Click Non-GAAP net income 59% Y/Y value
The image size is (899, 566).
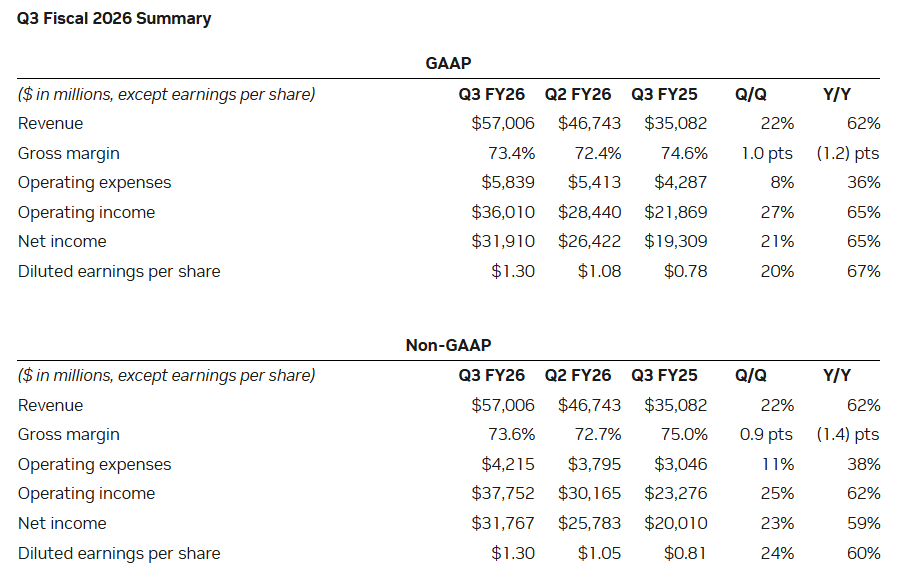pyautogui.click(x=863, y=523)
